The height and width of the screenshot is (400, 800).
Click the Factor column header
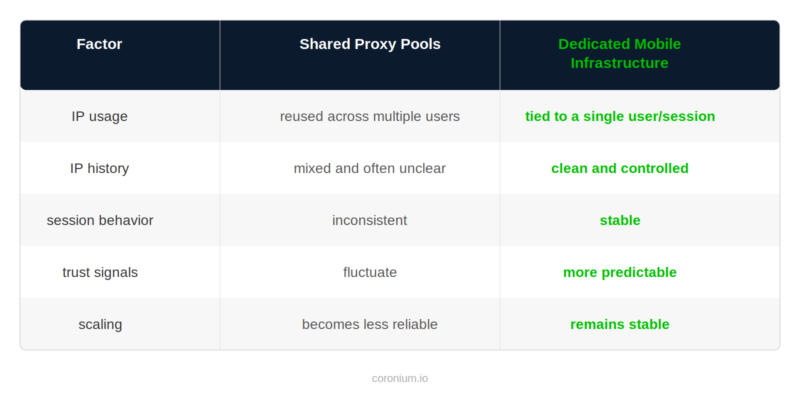click(x=100, y=44)
